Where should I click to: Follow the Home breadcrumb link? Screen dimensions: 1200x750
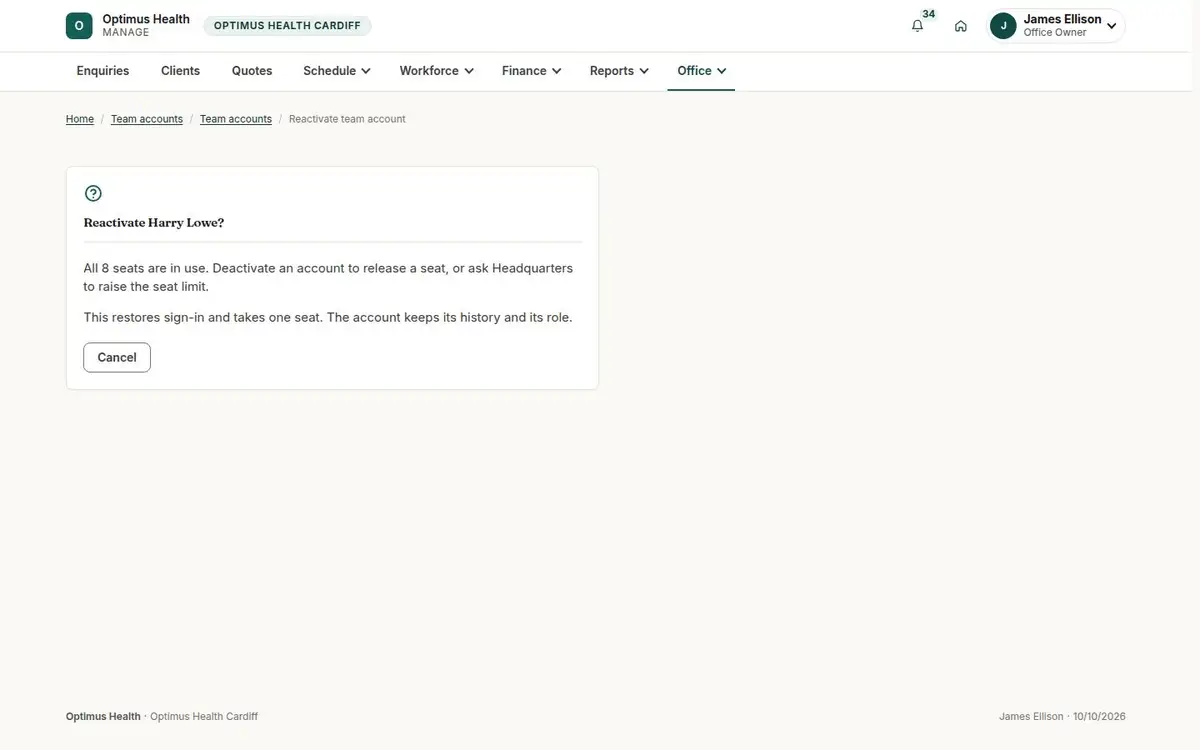click(x=80, y=119)
